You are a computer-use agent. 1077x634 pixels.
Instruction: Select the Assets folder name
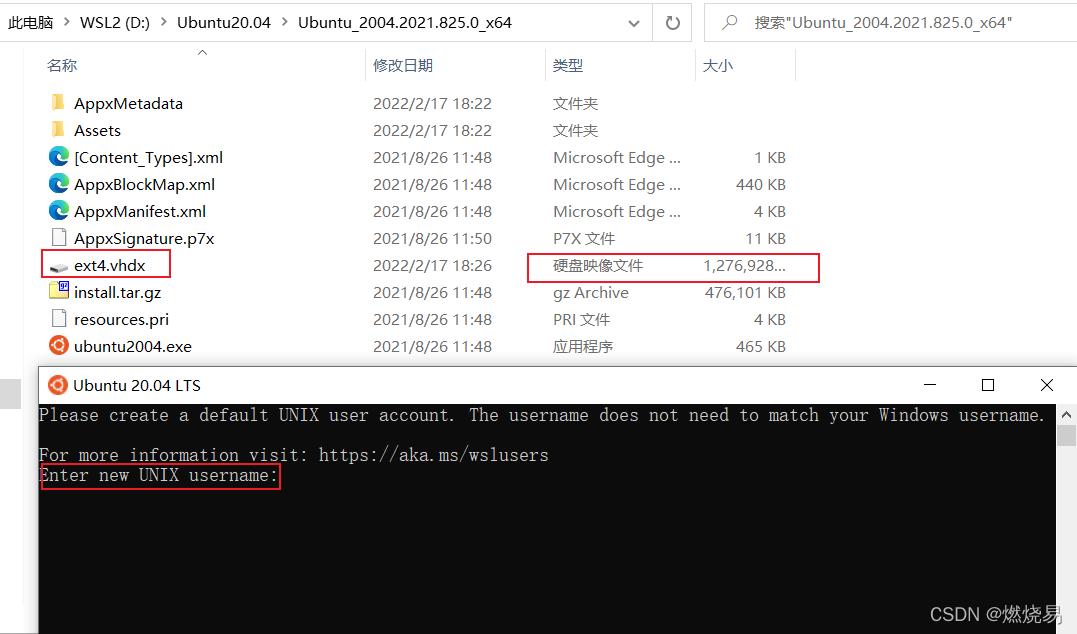click(98, 130)
